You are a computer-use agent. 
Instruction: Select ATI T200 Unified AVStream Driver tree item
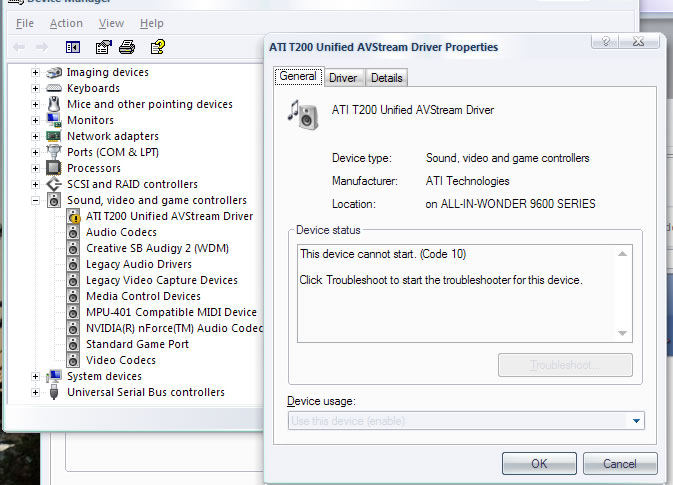(x=170, y=216)
